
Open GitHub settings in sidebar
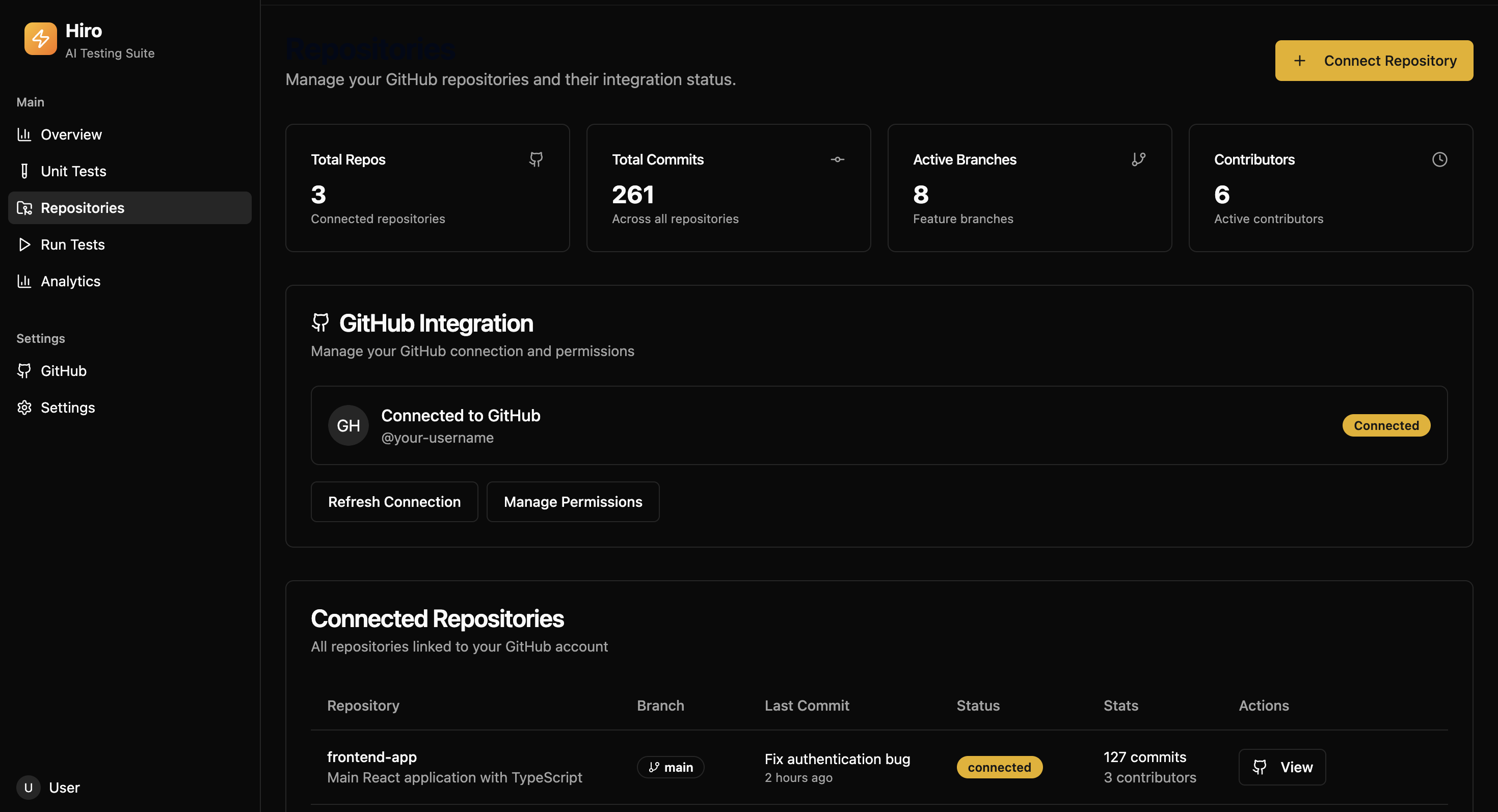coord(63,371)
